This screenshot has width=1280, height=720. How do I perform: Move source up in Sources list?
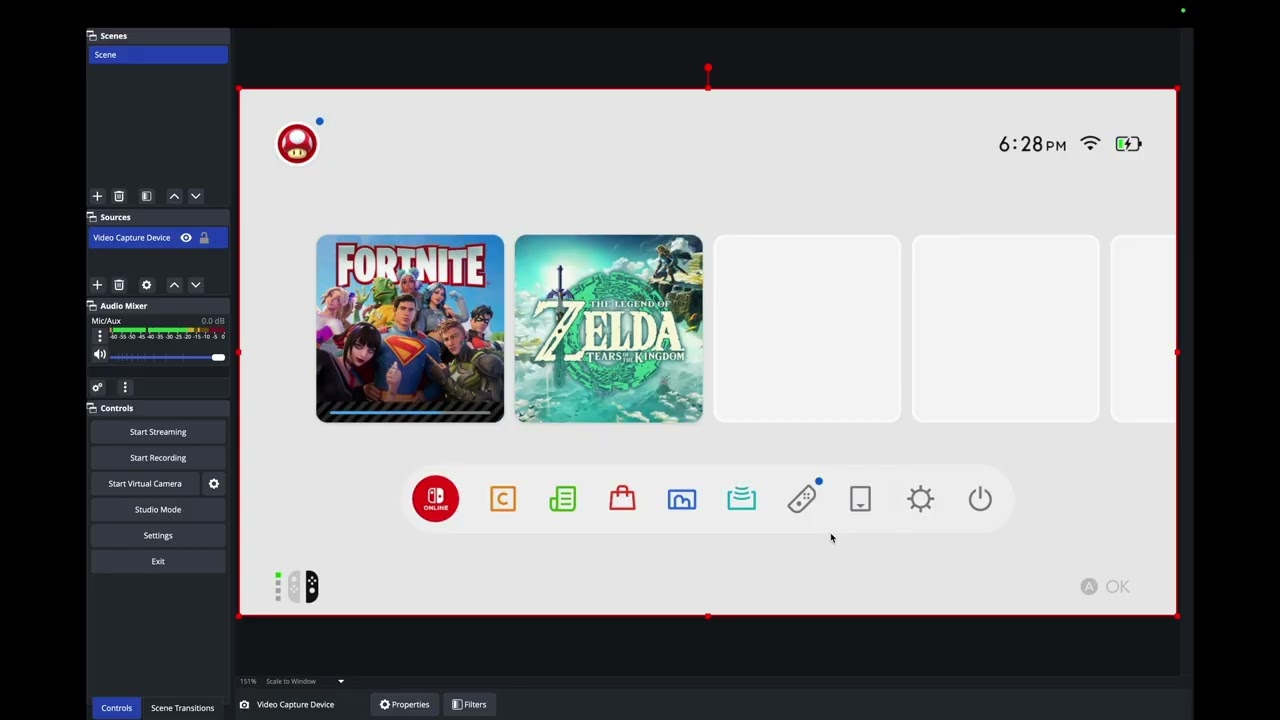(x=174, y=285)
